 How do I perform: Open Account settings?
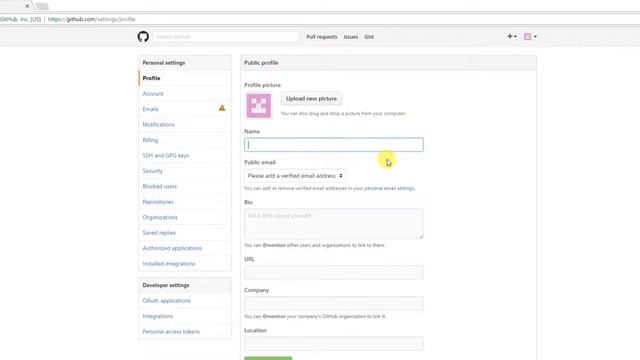[x=185, y=93]
